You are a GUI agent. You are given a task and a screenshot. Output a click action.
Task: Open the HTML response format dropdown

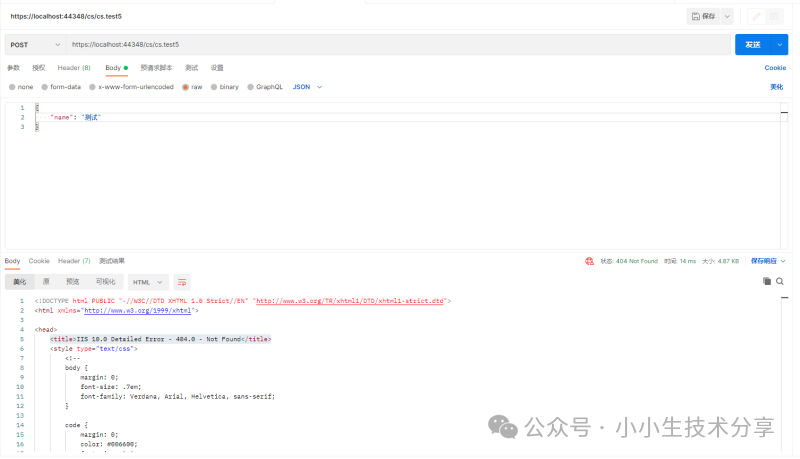pos(147,282)
